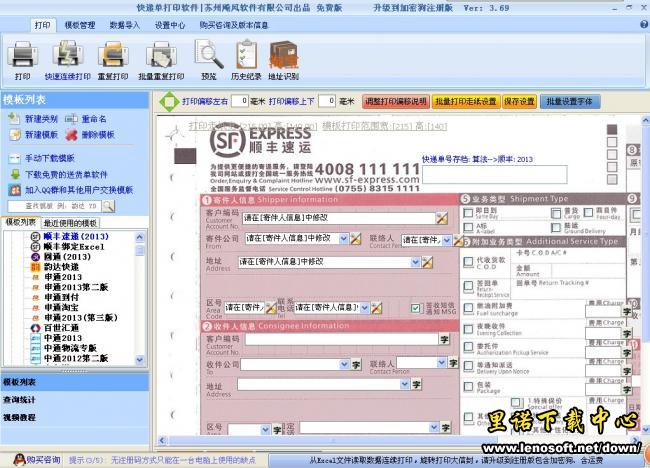Screen dimensions: 650x468
Task: Open consignee 联络人 dropdown arrow
Action: pos(441,363)
